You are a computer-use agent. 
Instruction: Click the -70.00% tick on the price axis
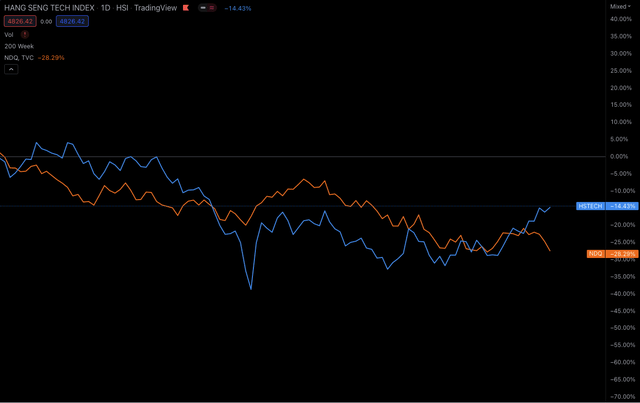click(622, 396)
